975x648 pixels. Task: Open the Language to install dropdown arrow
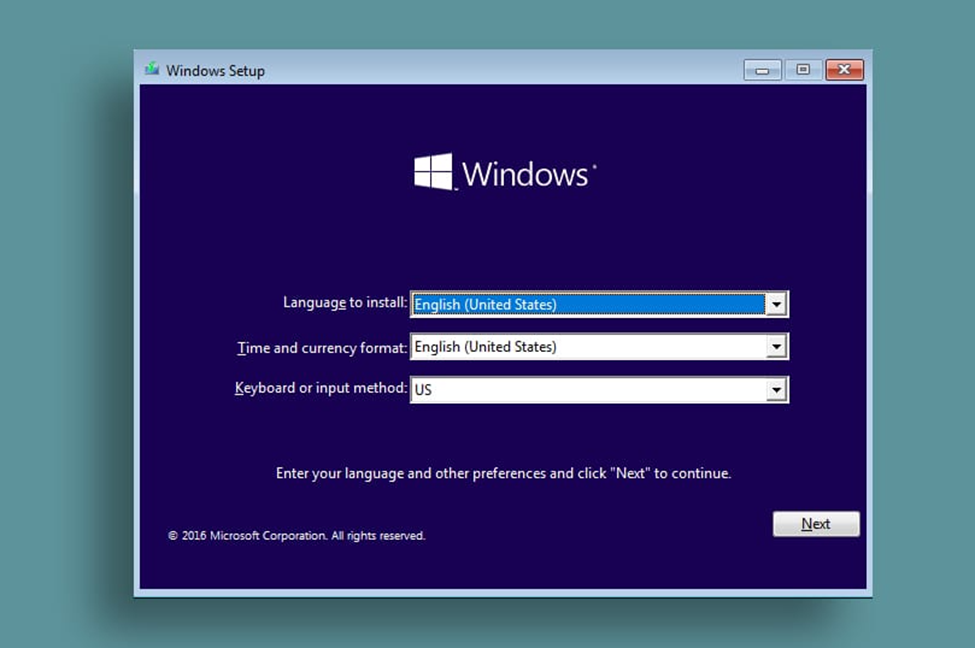[776, 304]
